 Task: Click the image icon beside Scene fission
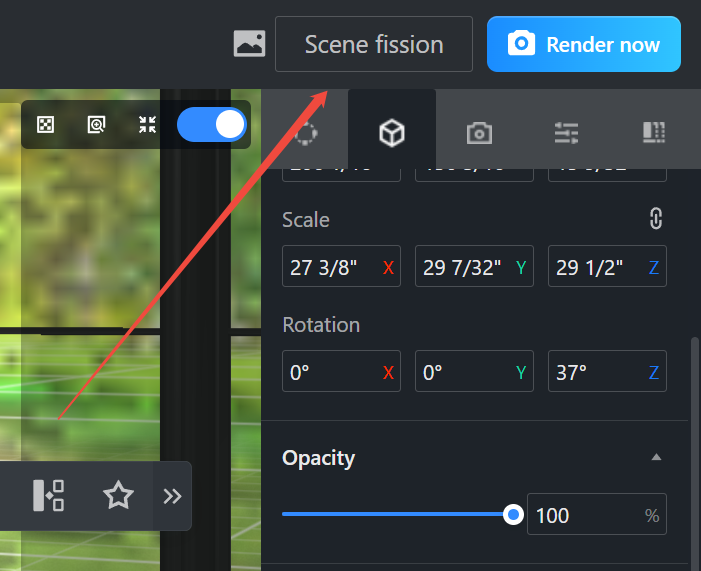click(x=249, y=44)
